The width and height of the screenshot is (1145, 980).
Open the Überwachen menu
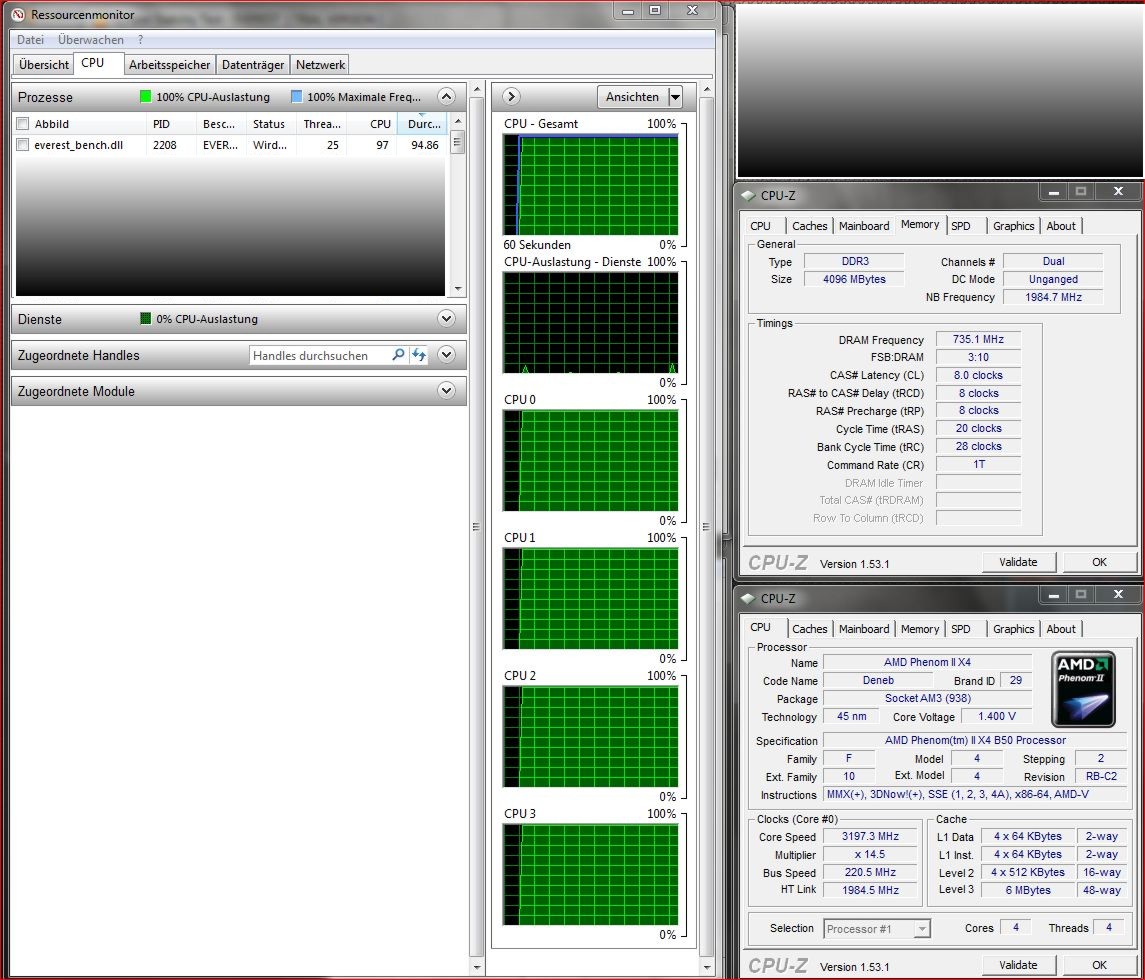tap(91, 39)
